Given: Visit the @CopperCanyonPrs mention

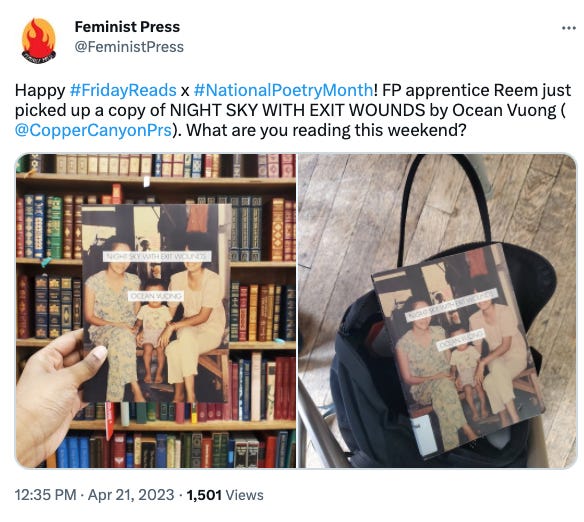Looking at the screenshot, I should 93,130.
